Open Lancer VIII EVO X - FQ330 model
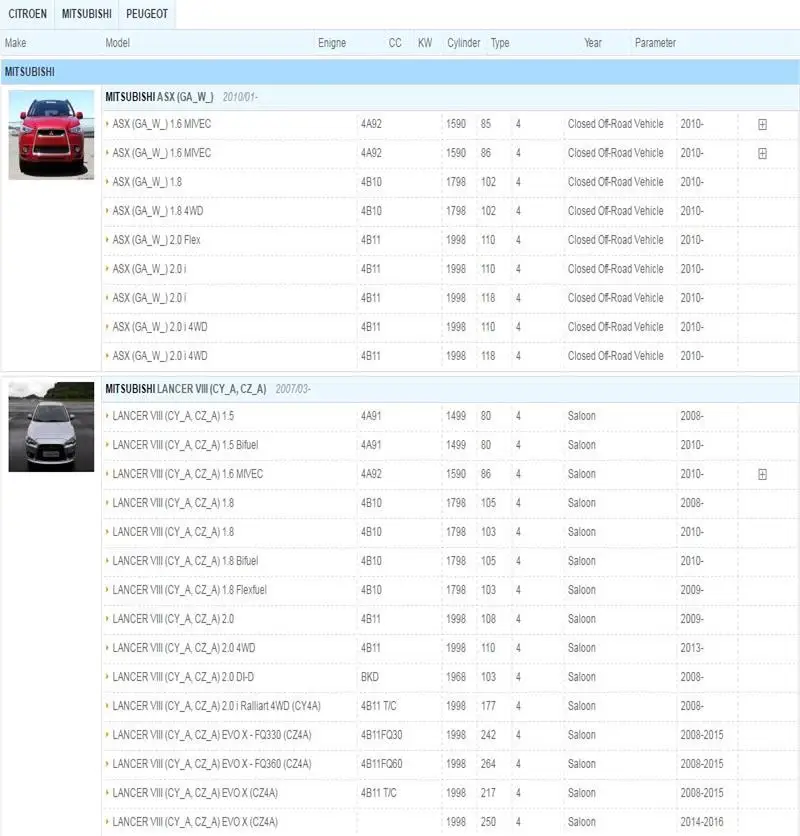 tap(212, 735)
